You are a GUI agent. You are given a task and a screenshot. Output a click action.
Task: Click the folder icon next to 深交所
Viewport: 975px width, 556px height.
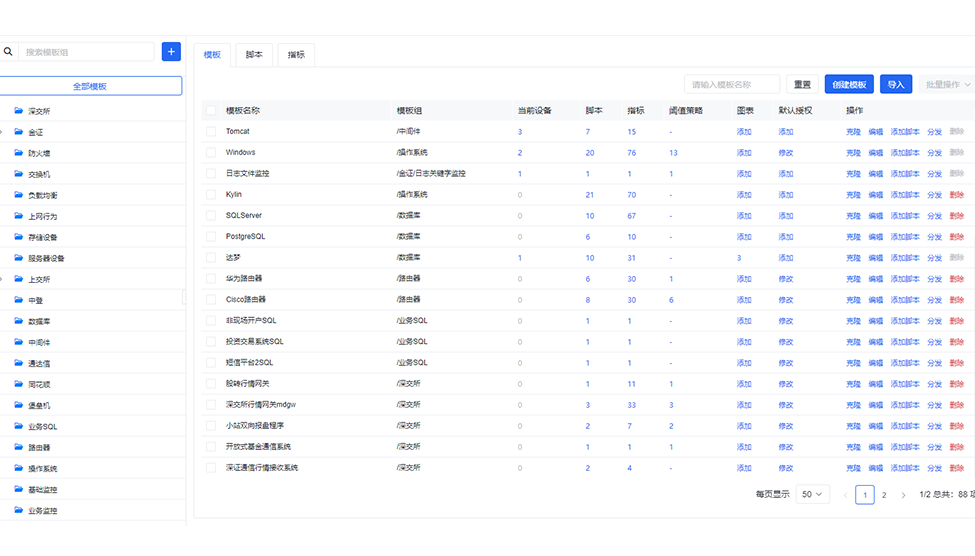tap(19, 111)
